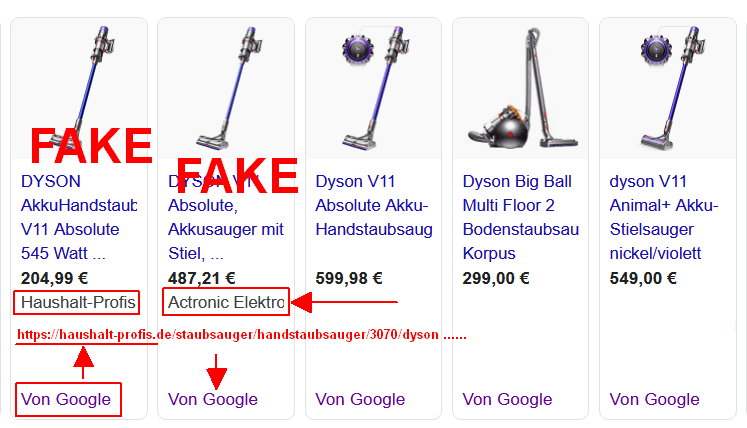747x428 pixels.
Task: Click Von Google under the Haushalt-Profis listing
Action: pyautogui.click(x=66, y=399)
